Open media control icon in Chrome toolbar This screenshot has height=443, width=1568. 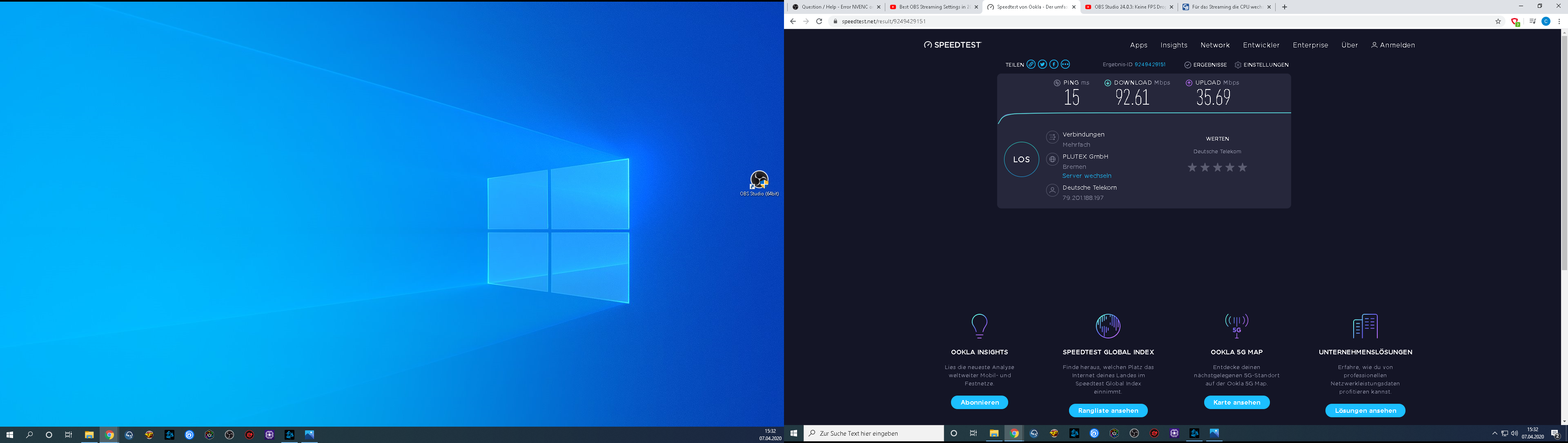coord(1532,21)
